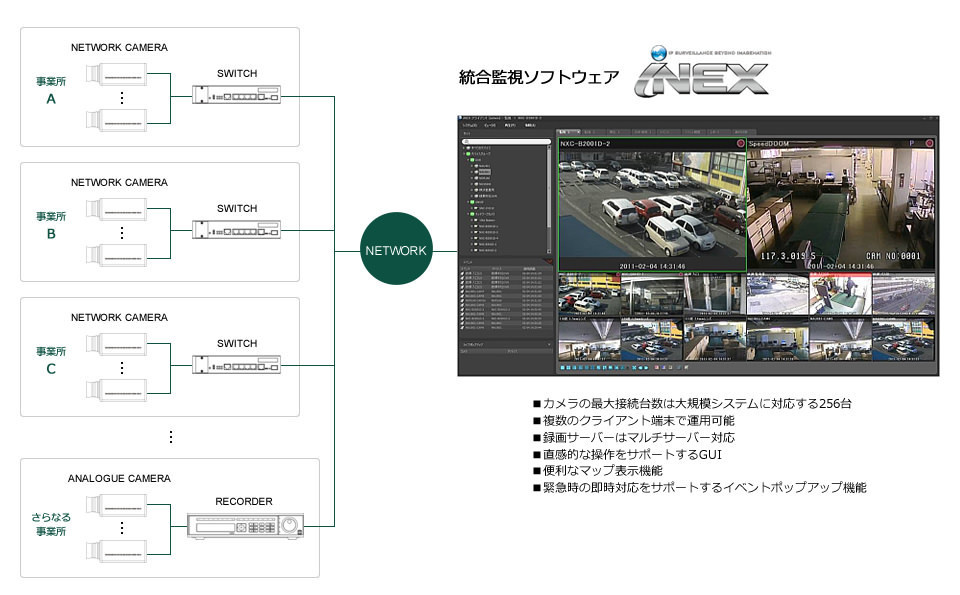The width and height of the screenshot is (960, 595).
Task: Click the lower network camera in 事業所 C
Action: pyautogui.click(x=116, y=391)
